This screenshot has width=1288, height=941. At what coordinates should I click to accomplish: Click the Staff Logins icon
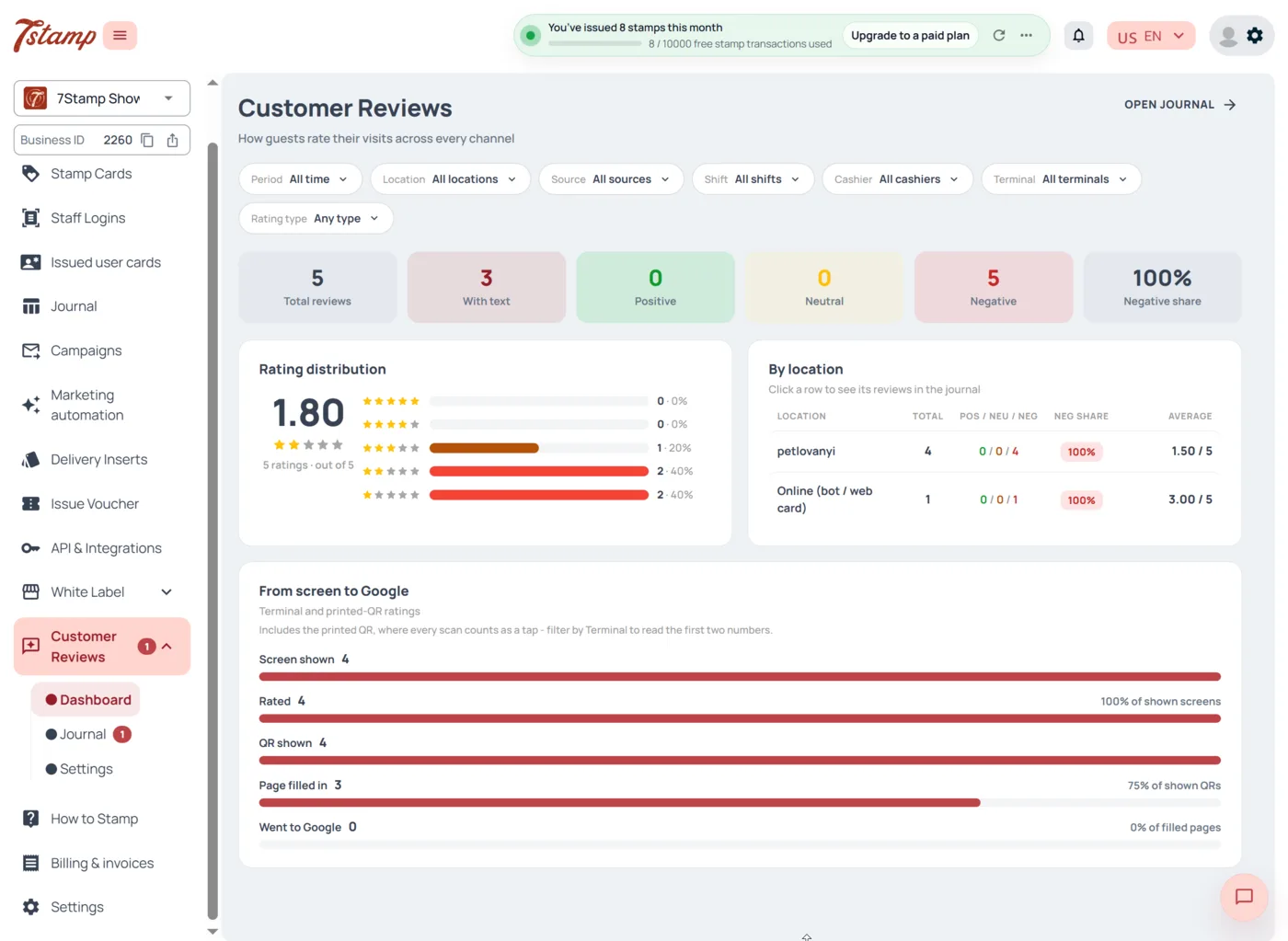click(x=30, y=218)
